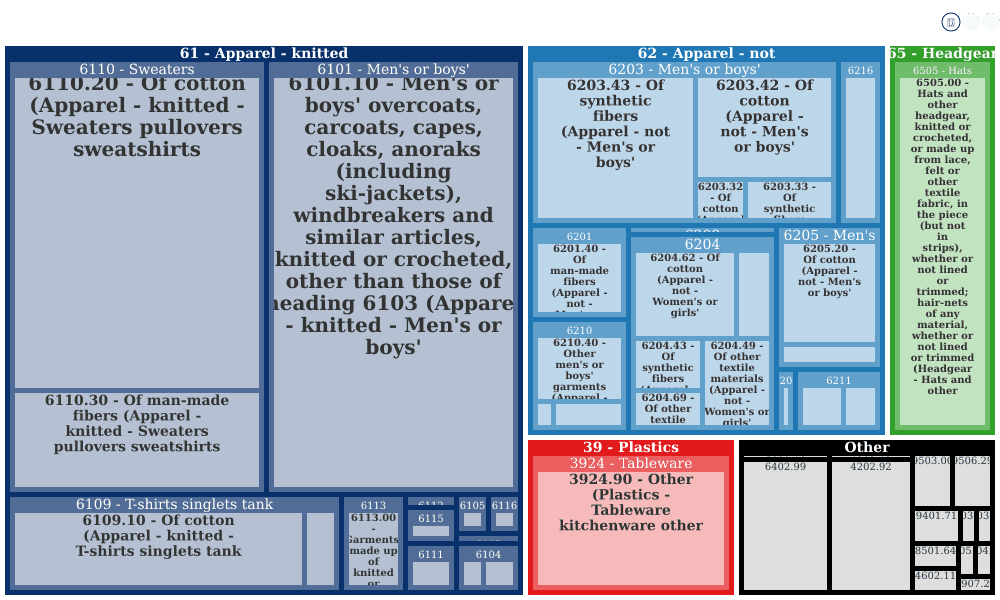This screenshot has height=600, width=1000.
Task: Click the 6203.43 synthetic fibers tile
Action: tap(615, 148)
